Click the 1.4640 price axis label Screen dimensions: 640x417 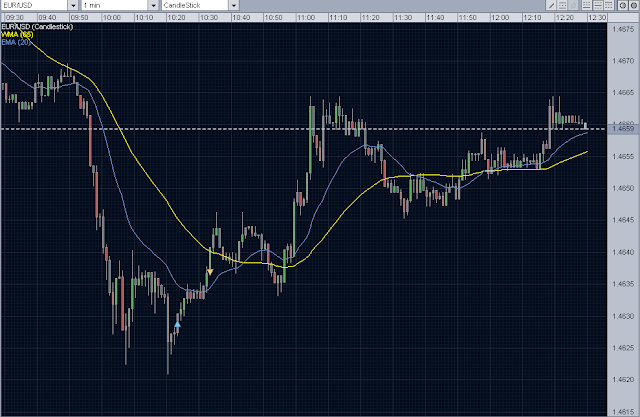click(x=623, y=252)
